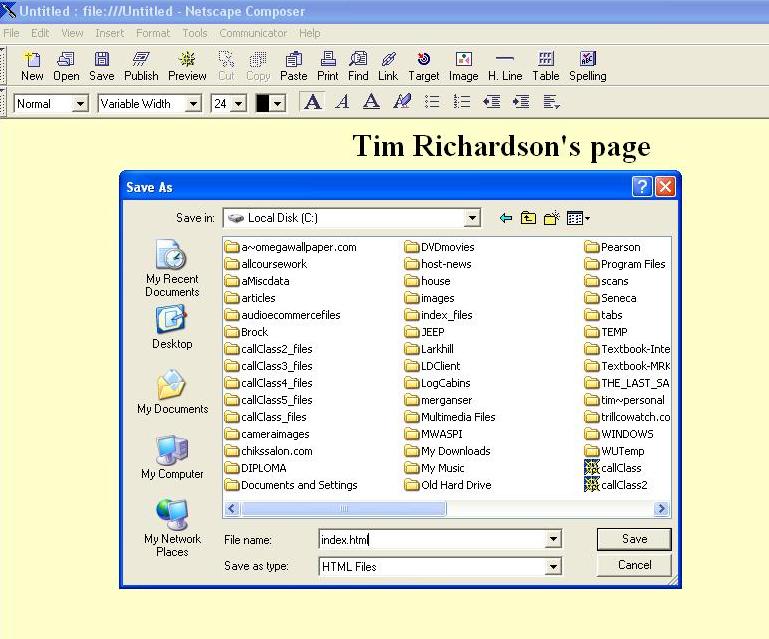Screen dimensions: 769x639
Task: Expand the Save in Local Disk dropdown
Action: pos(472,218)
